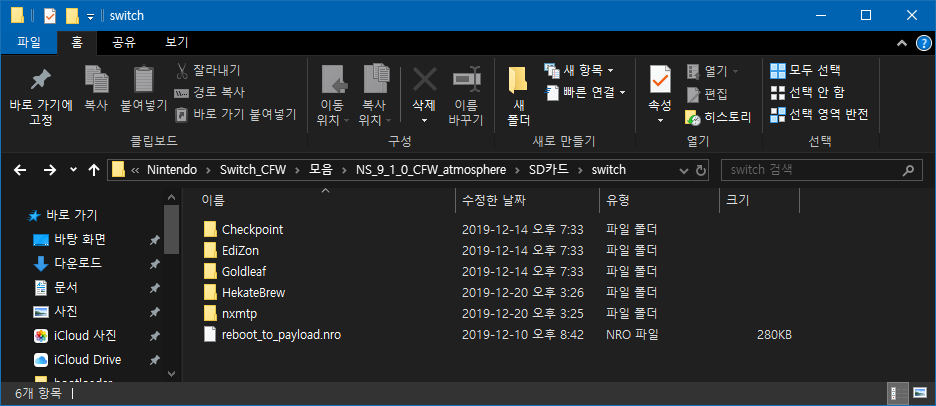The width and height of the screenshot is (936, 406).
Task: Sort by 수정한 날짜 column header
Action: (x=528, y=199)
